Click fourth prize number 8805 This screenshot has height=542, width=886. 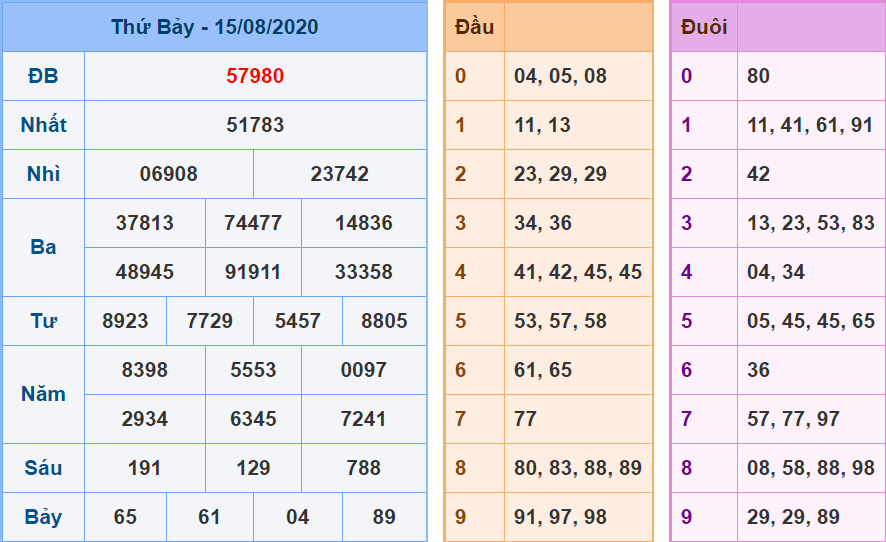click(x=384, y=321)
